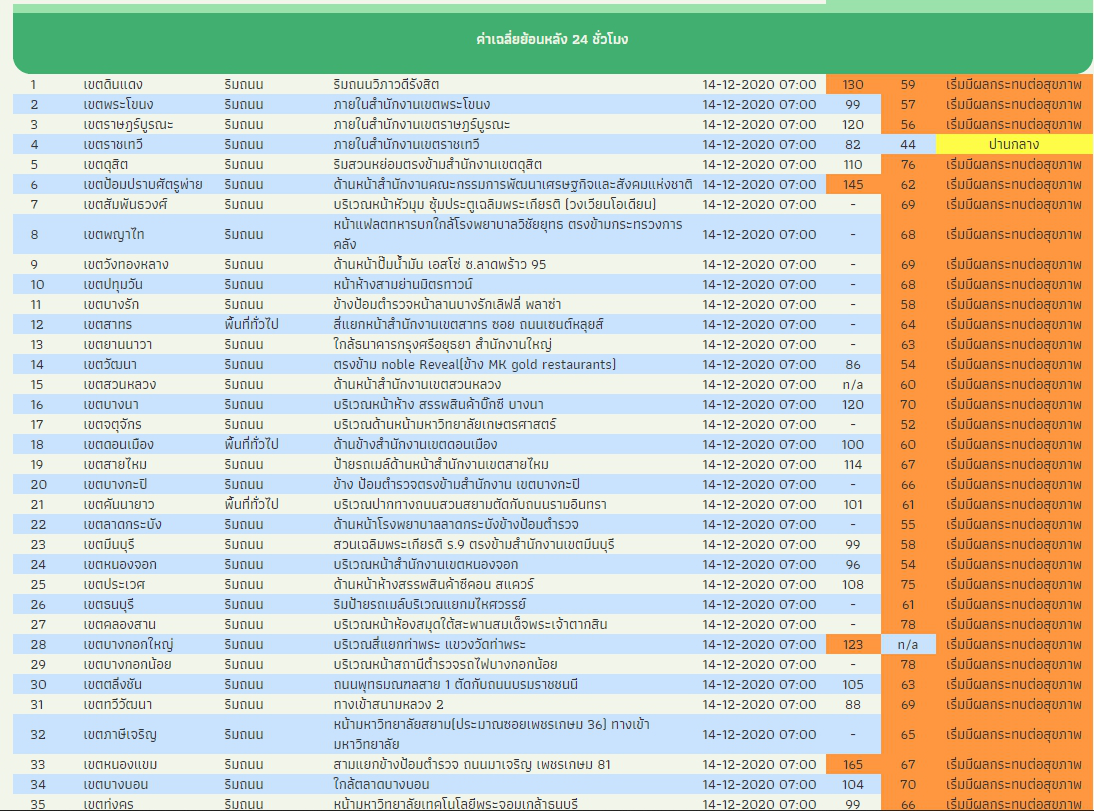
Task: Select the district cell "เขตหนองจอก" in row 24
Action: pyautogui.click(x=120, y=565)
